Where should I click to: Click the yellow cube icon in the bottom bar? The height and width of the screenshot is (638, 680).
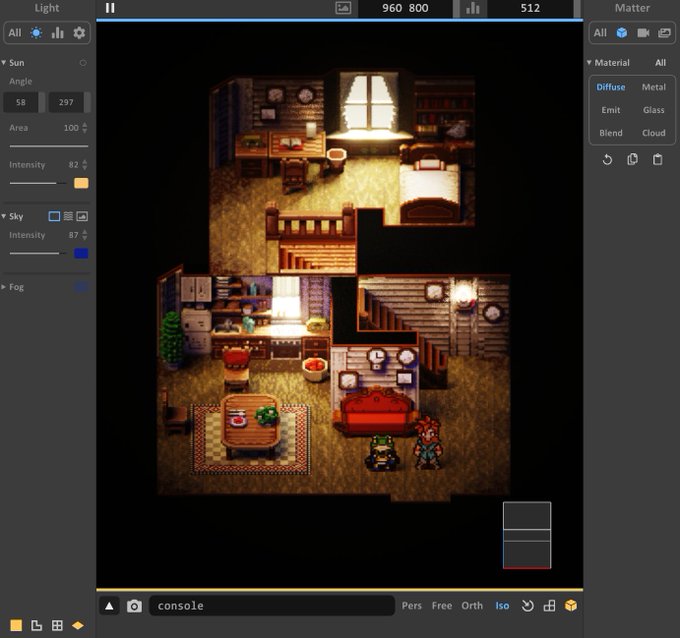[x=571, y=605]
